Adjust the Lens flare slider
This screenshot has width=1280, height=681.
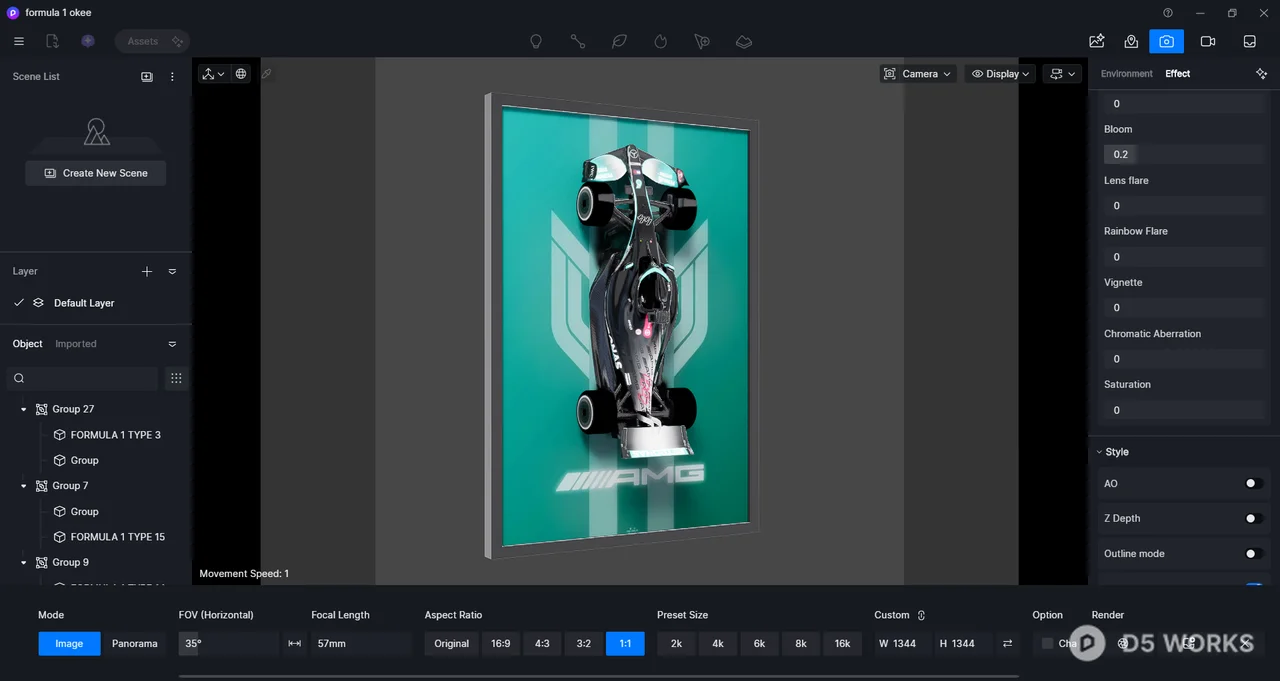coord(1184,206)
